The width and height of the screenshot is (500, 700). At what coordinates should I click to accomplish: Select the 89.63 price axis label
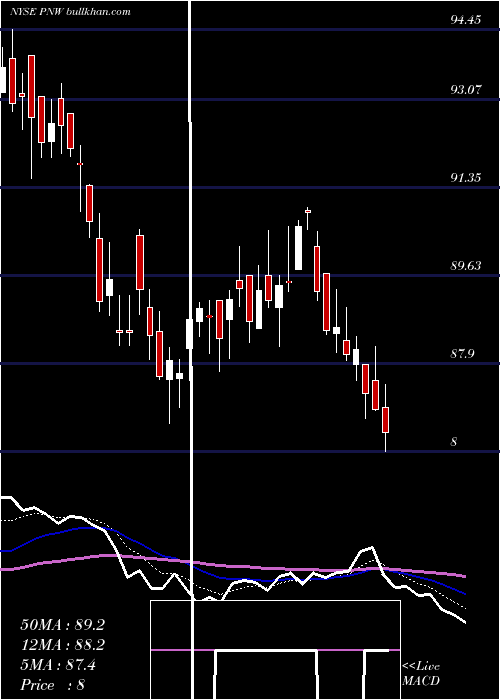(466, 266)
